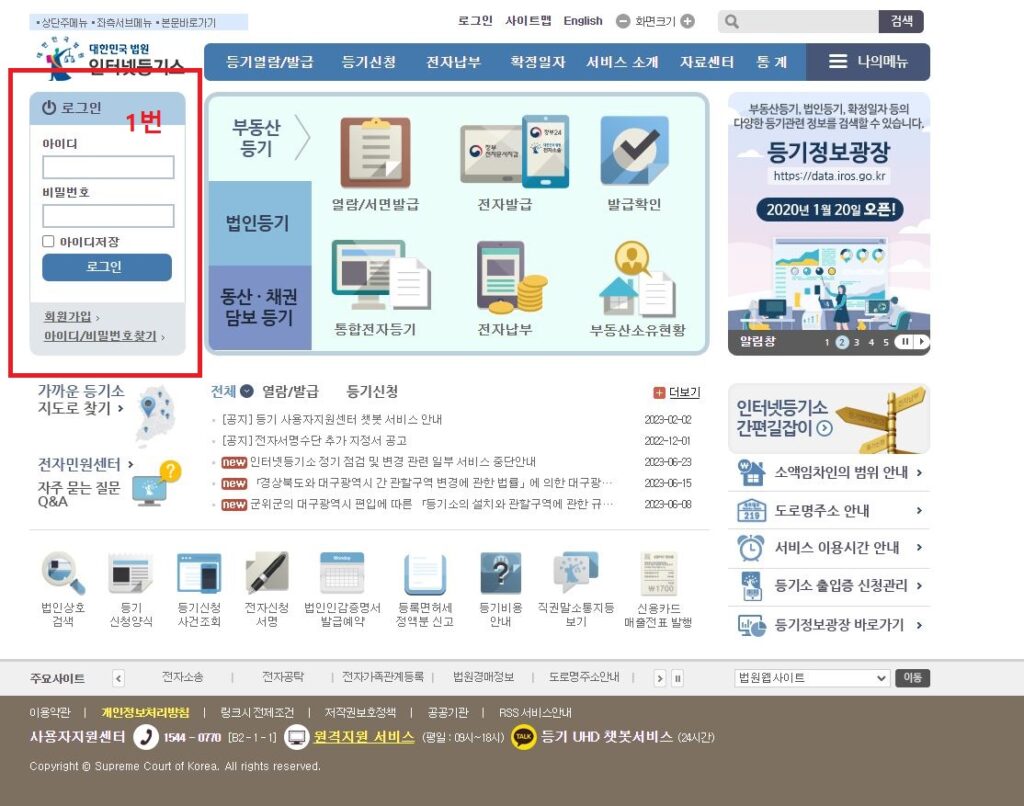This screenshot has height=806, width=1024.
Task: Open the 확정일자 menu
Action: tap(537, 62)
